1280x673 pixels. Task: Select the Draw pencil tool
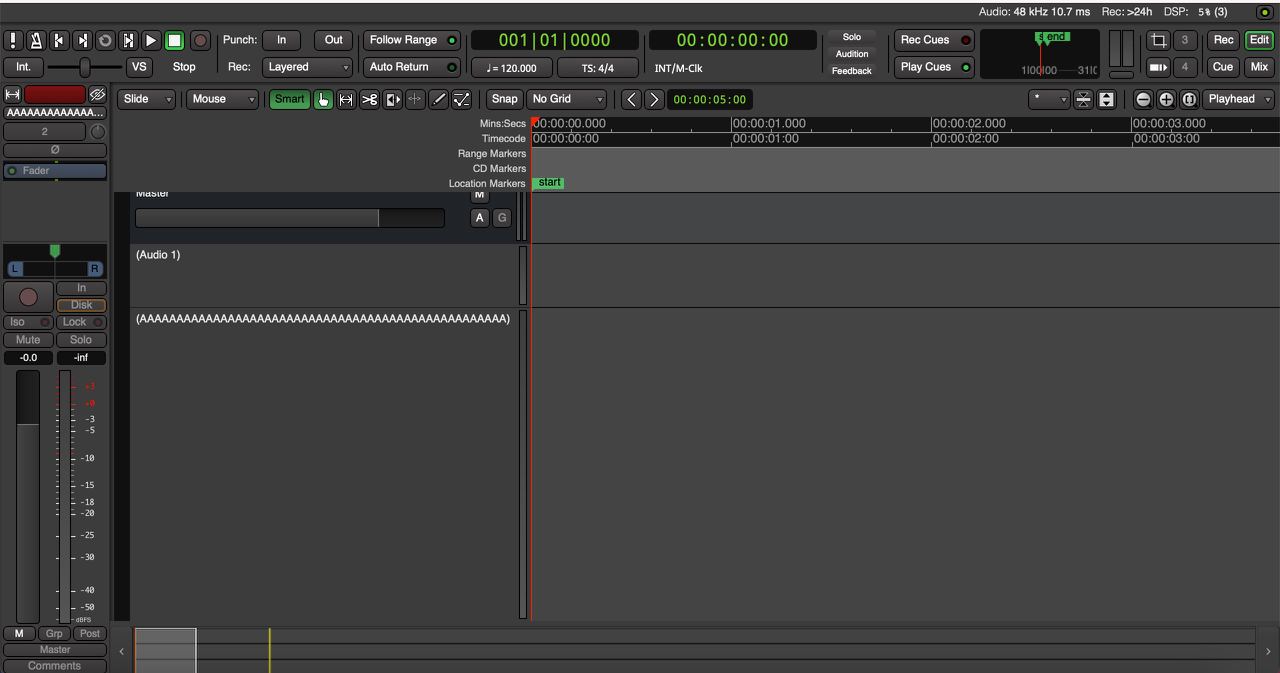click(438, 100)
